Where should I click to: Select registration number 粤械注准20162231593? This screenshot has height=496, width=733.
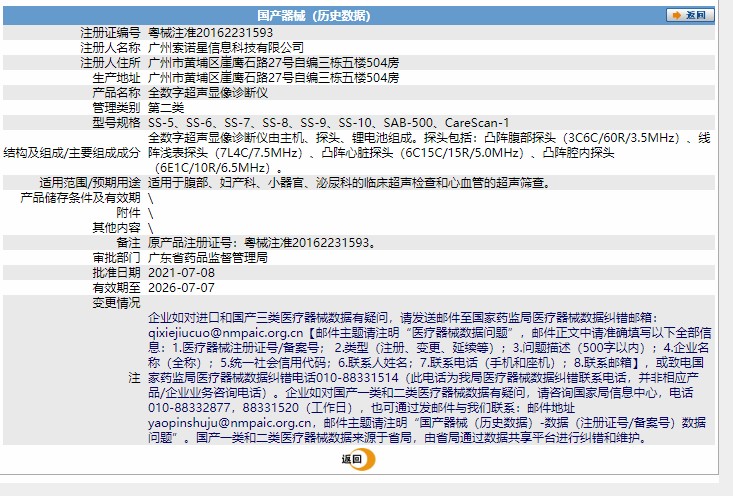coord(210,33)
